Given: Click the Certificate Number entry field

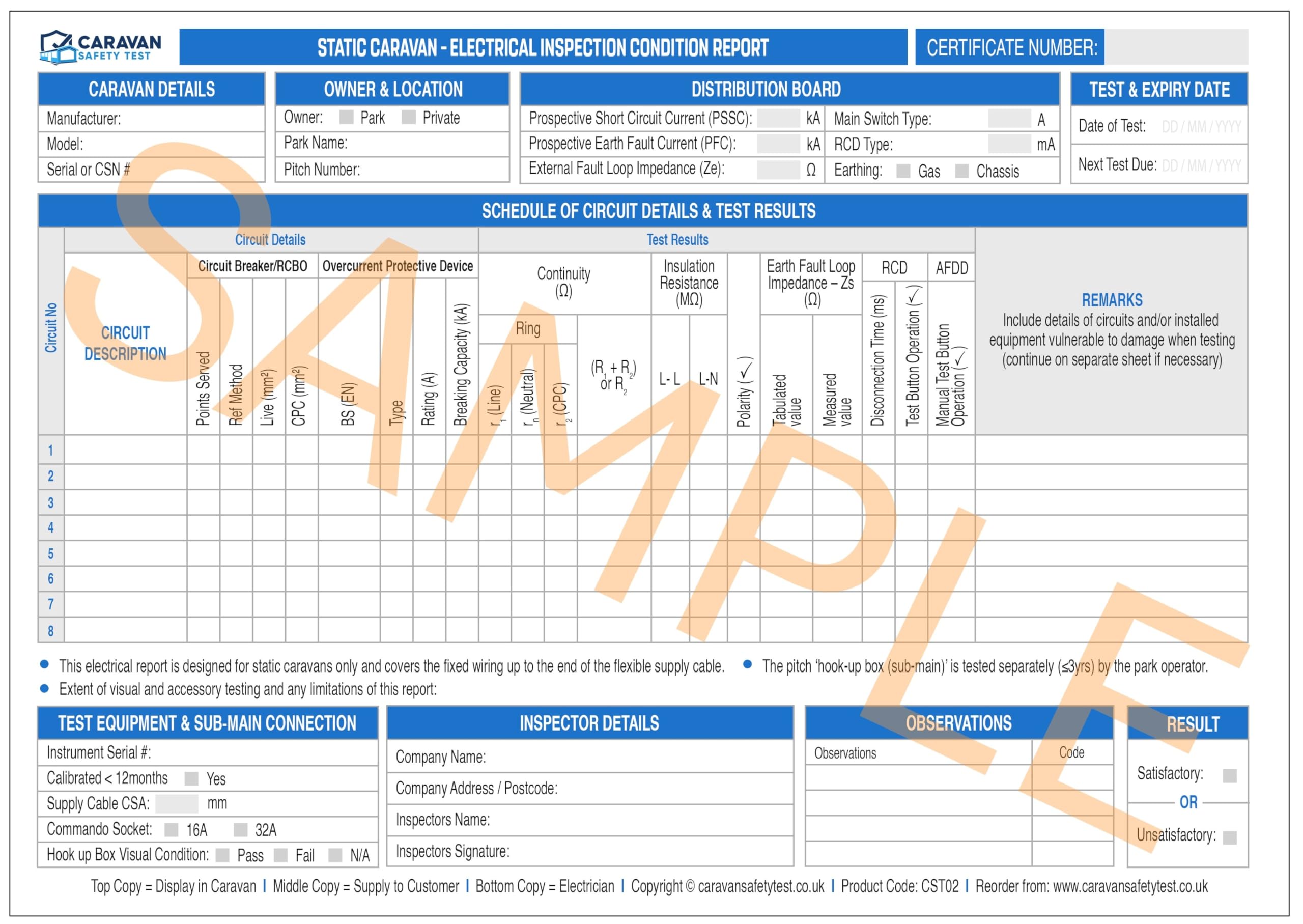Looking at the screenshot, I should 1176,47.
